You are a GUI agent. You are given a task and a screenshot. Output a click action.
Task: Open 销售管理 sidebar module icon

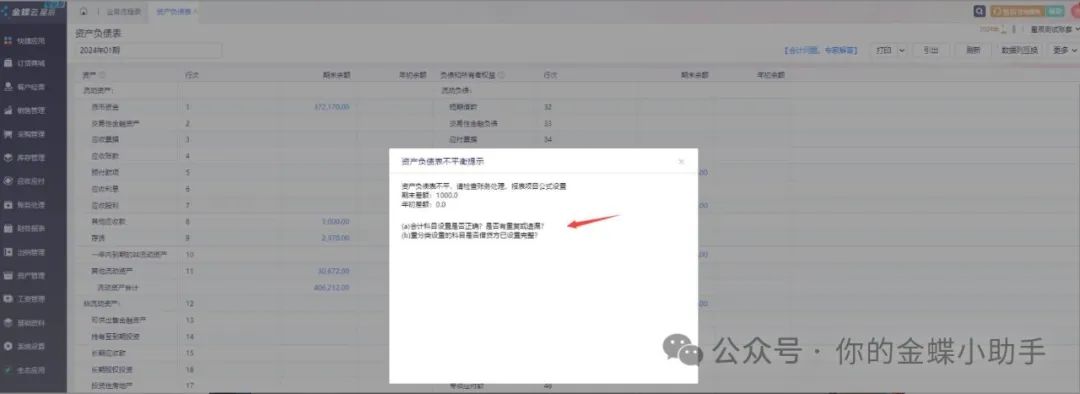pyautogui.click(x=8, y=110)
